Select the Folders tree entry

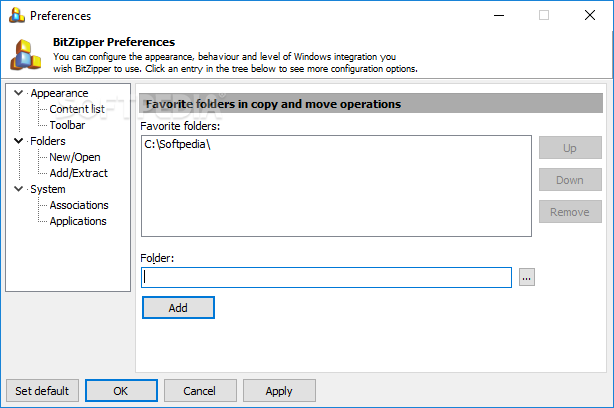coord(48,141)
